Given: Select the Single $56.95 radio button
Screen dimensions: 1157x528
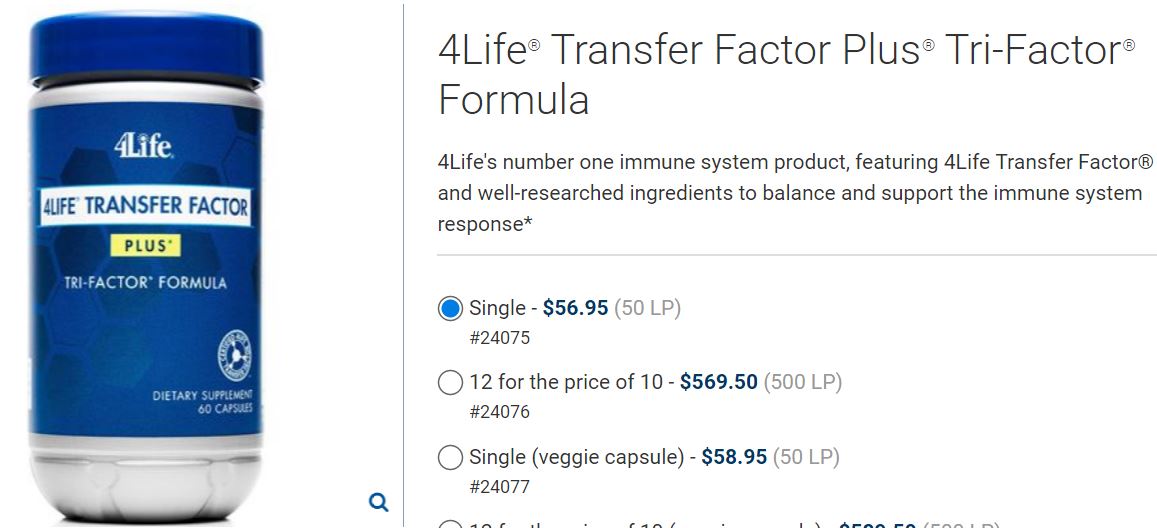Looking at the screenshot, I should pos(450,308).
